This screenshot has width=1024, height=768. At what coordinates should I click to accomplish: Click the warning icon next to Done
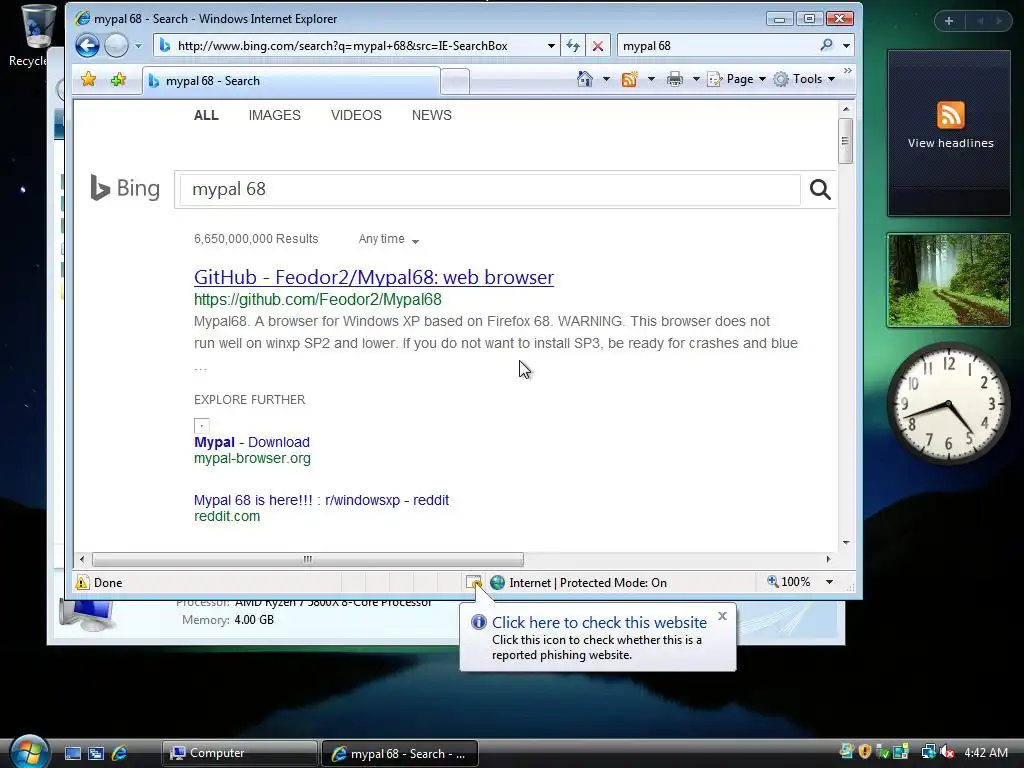pos(82,583)
